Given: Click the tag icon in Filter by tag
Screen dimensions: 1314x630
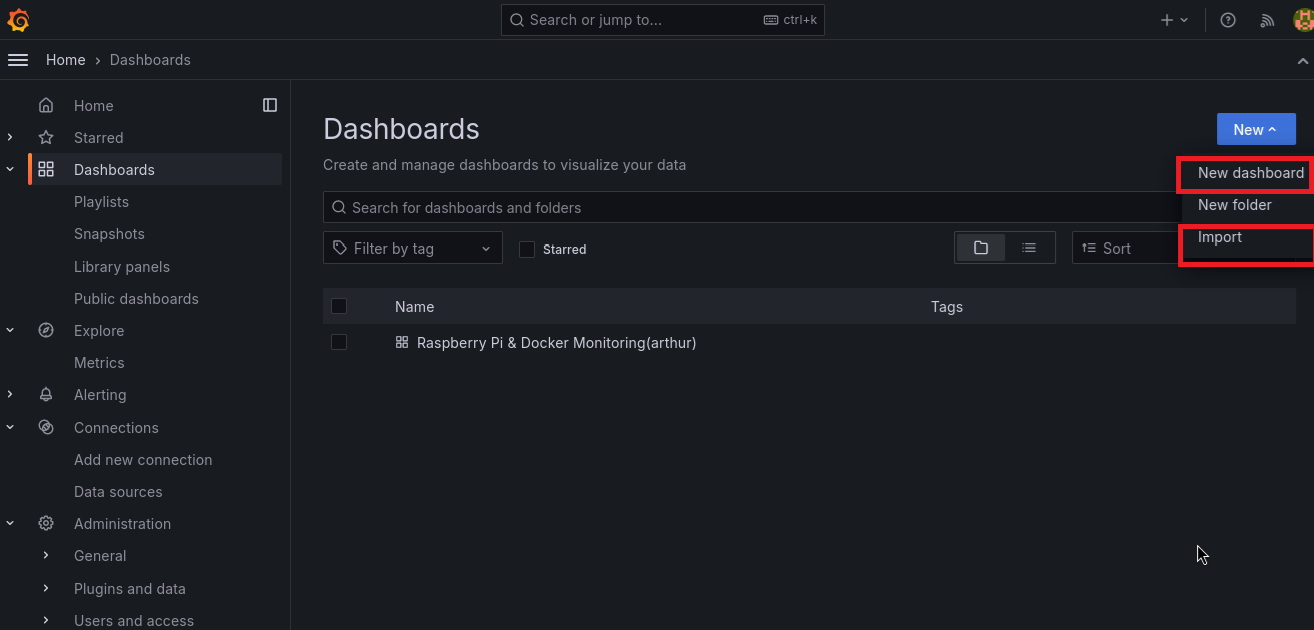Looking at the screenshot, I should click(340, 248).
